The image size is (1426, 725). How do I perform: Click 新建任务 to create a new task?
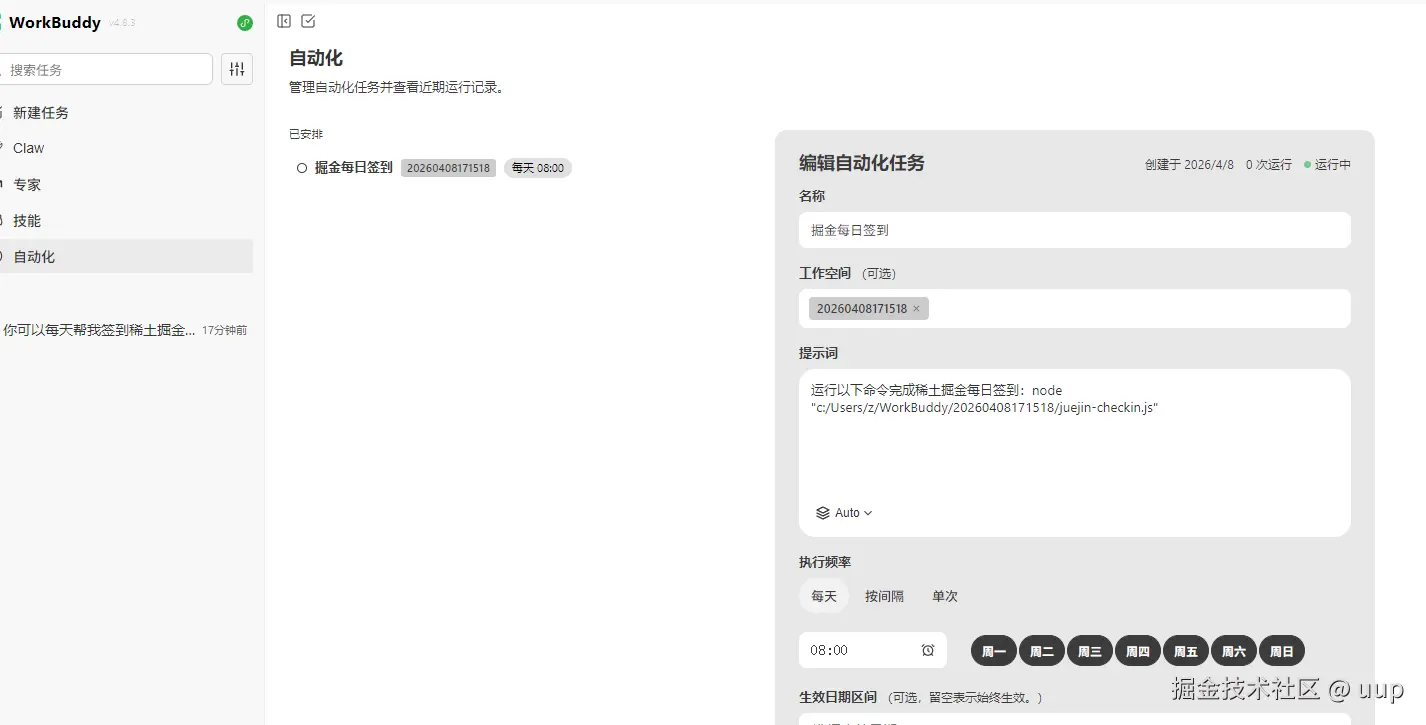(x=41, y=112)
